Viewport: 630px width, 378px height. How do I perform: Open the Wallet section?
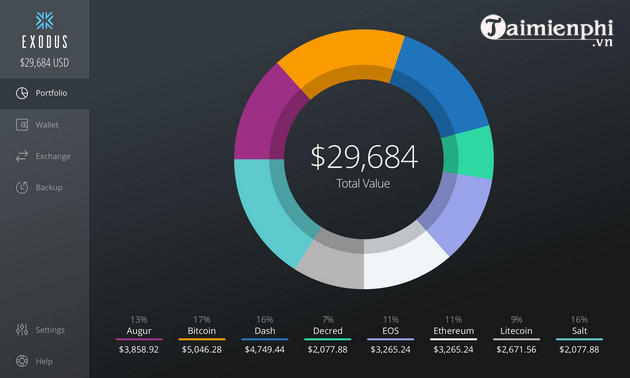pyautogui.click(x=44, y=125)
